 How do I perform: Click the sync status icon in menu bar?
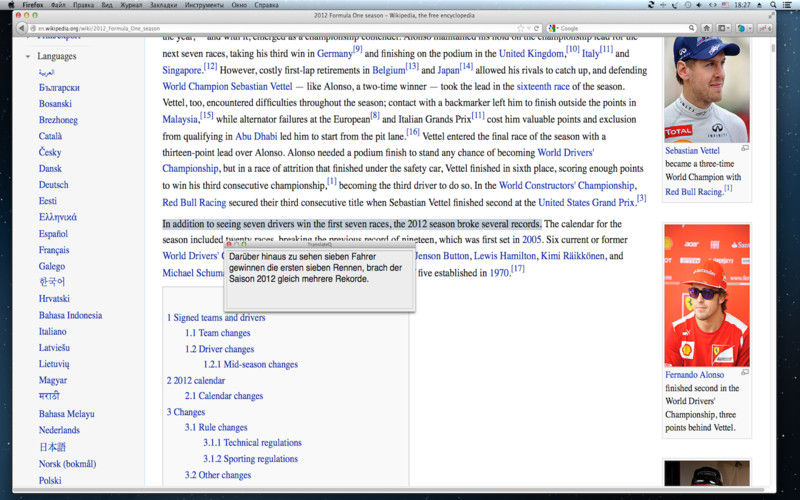click(651, 5)
